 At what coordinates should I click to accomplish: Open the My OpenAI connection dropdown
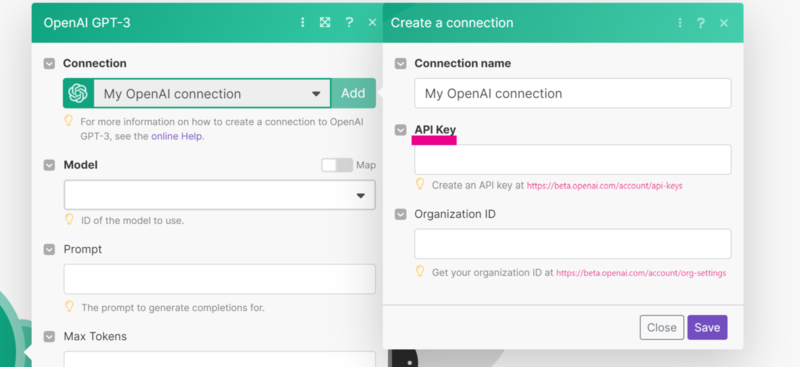point(212,93)
